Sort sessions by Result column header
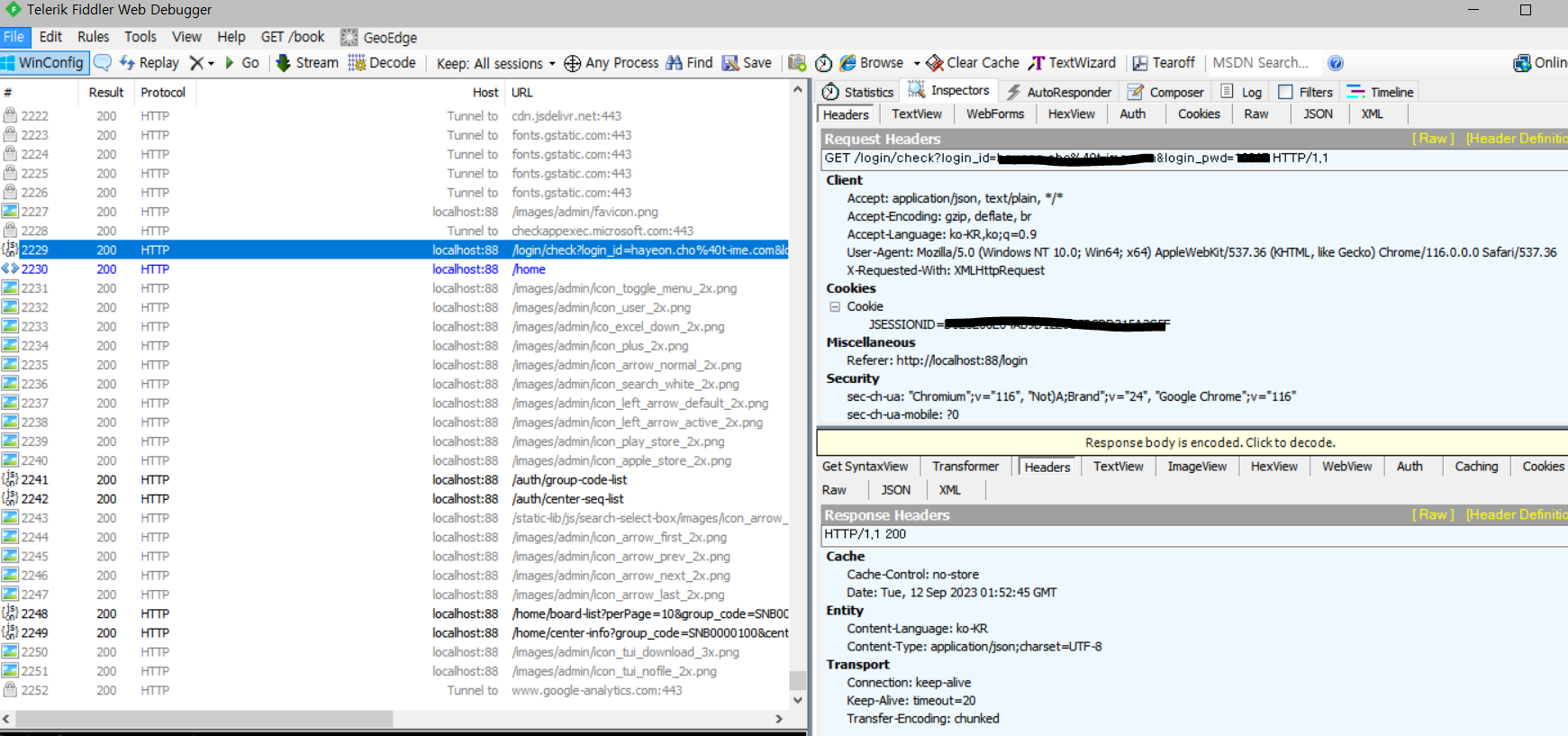The width and height of the screenshot is (1568, 736). pyautogui.click(x=106, y=93)
